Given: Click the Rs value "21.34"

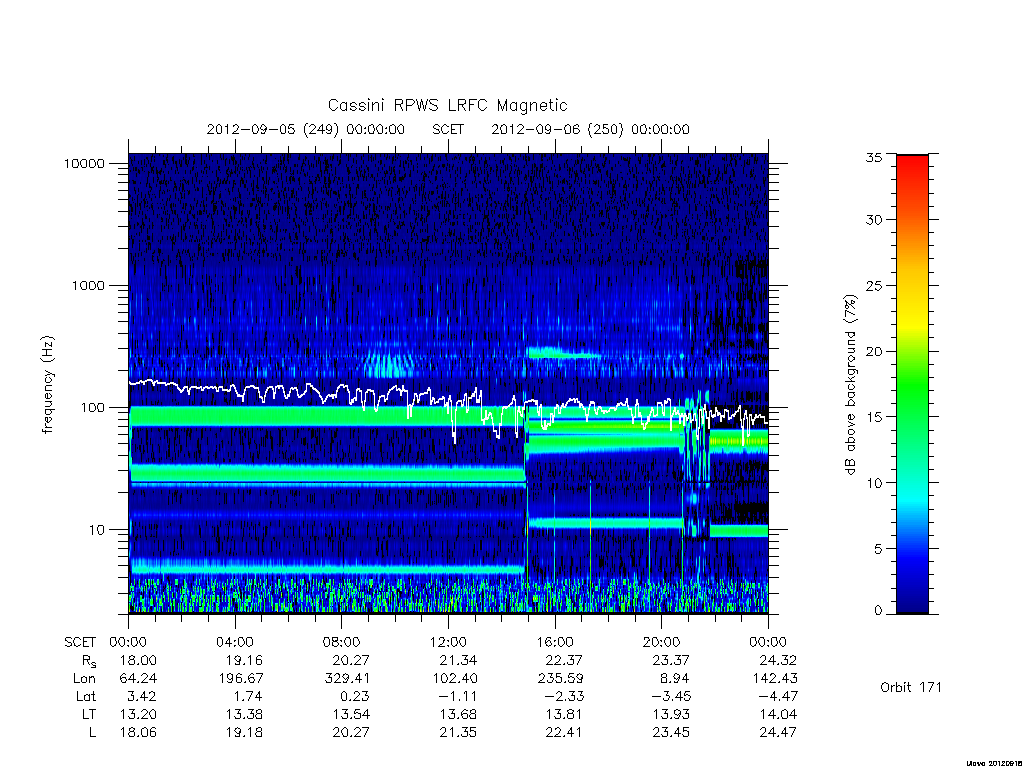Looking at the screenshot, I should click(458, 661).
